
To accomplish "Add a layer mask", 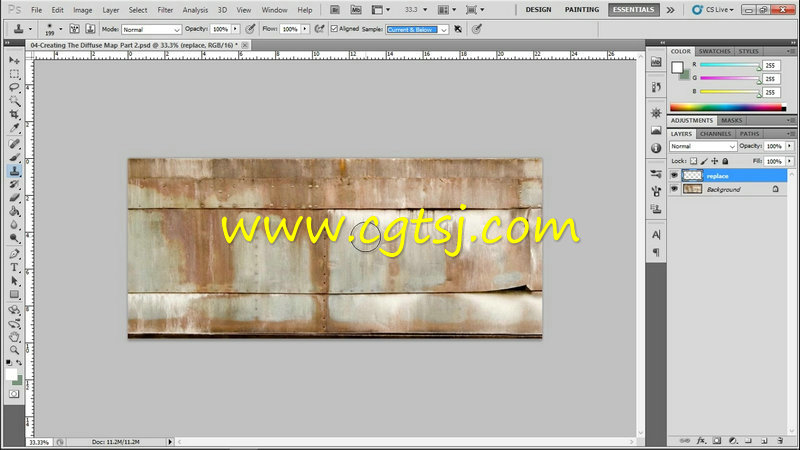I will [x=717, y=440].
